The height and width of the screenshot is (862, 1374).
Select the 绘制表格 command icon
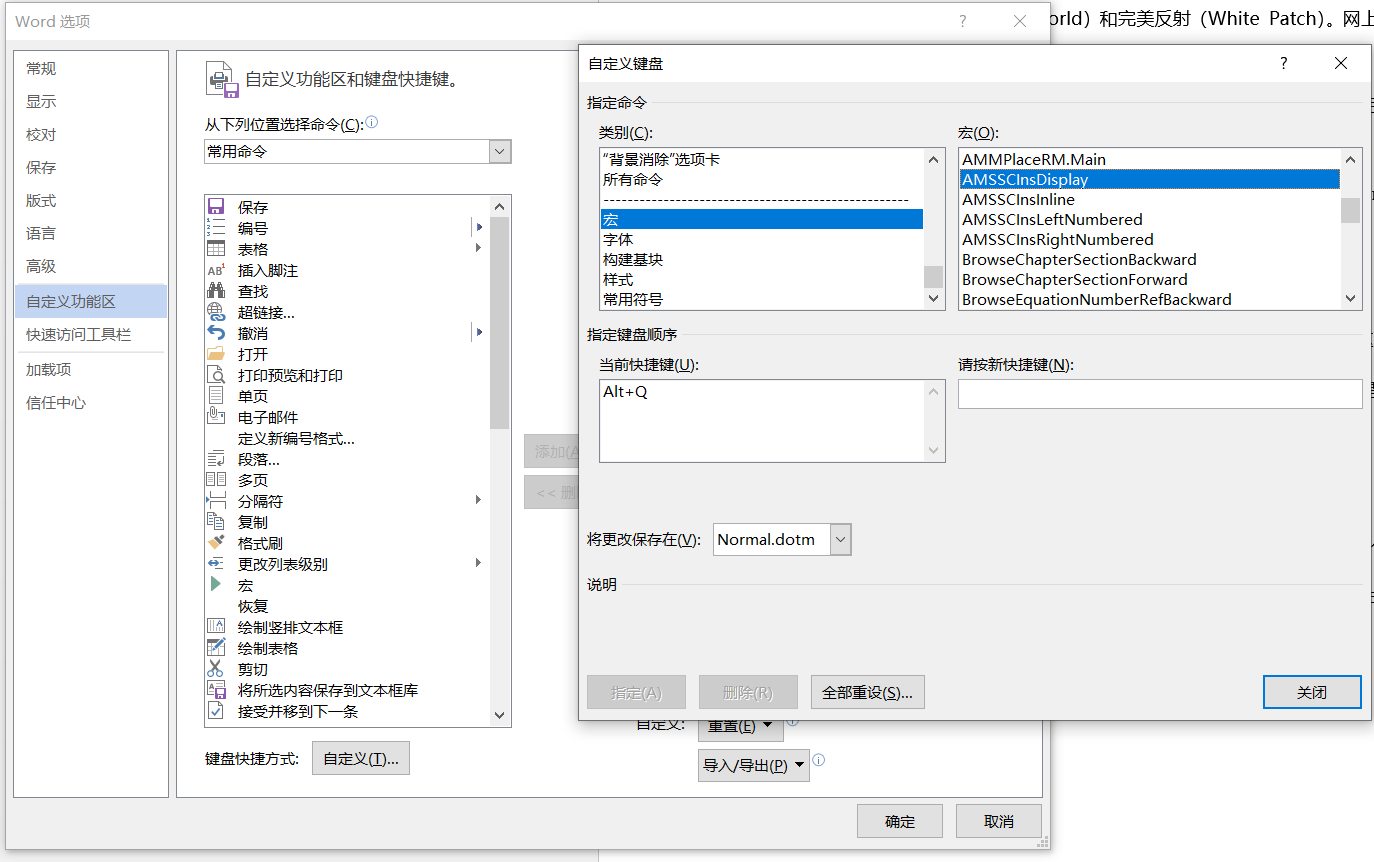216,647
